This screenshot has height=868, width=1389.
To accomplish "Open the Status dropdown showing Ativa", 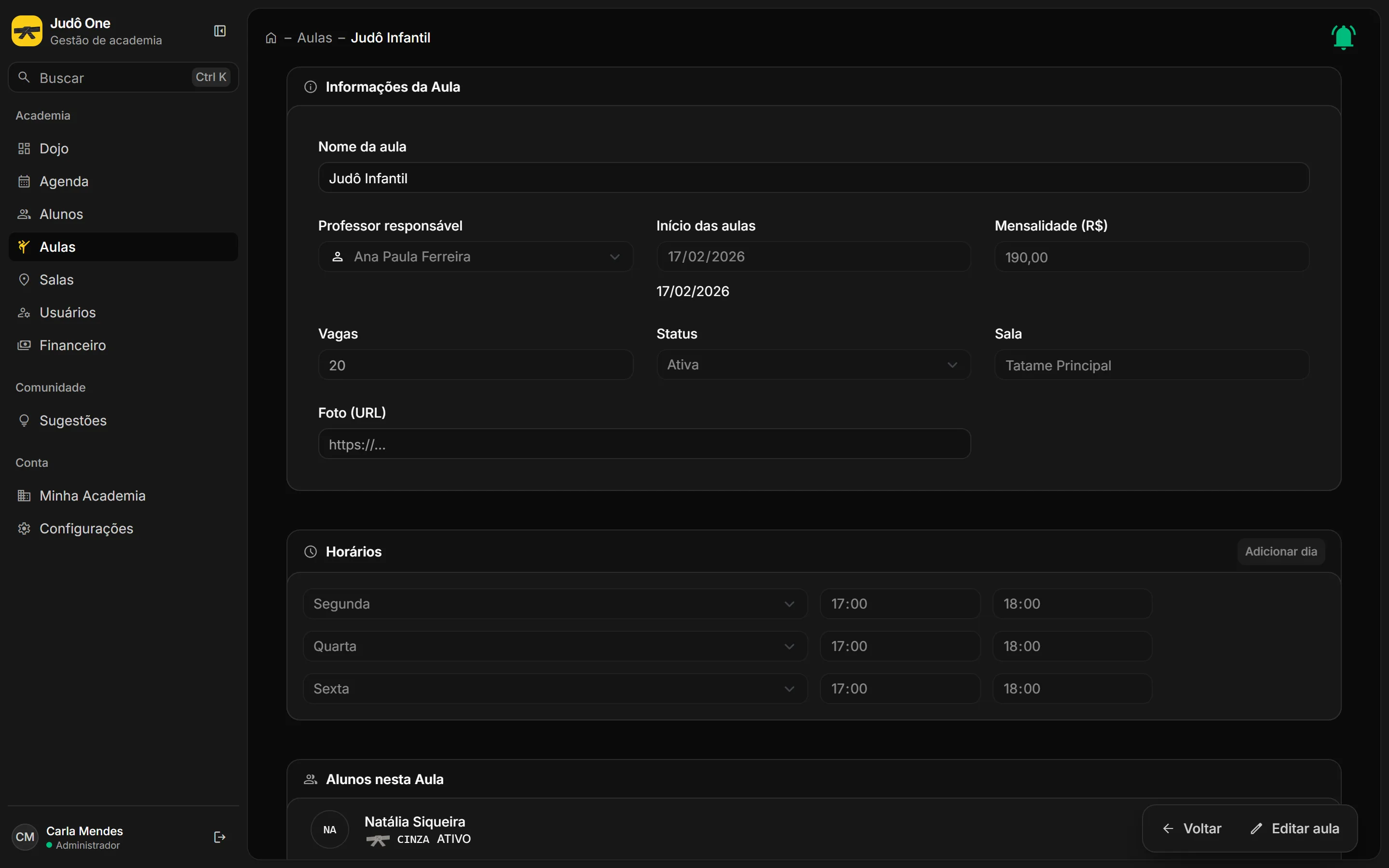I will (813, 365).
